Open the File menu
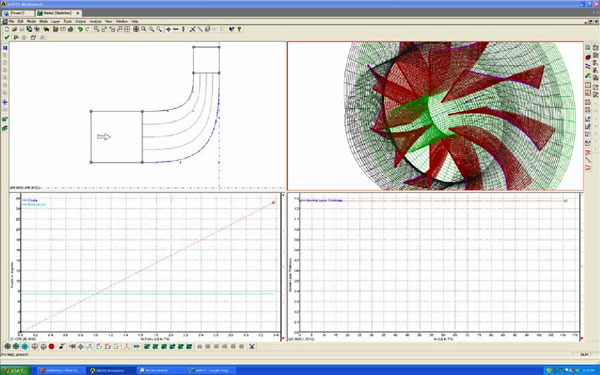Viewport: 600px width, 375px height. click(11, 21)
